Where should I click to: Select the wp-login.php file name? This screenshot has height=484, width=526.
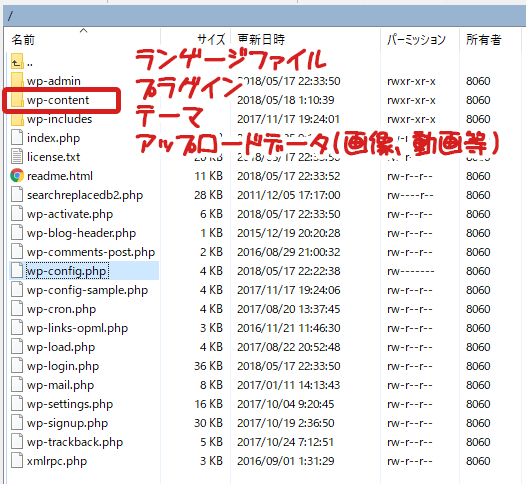point(63,366)
